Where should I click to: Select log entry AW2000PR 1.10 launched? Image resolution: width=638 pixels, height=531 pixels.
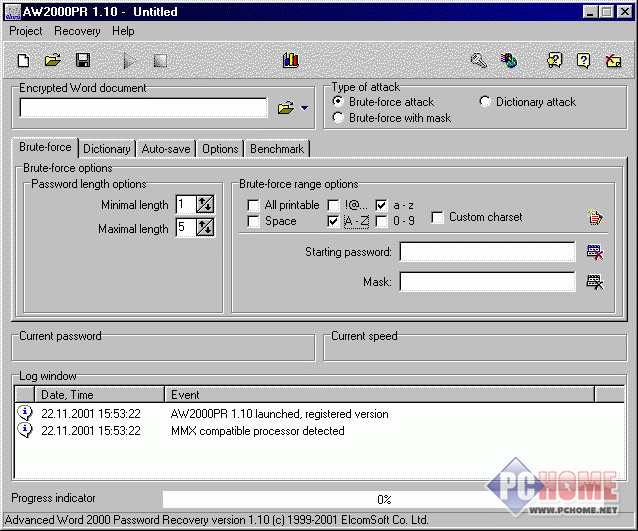280,414
